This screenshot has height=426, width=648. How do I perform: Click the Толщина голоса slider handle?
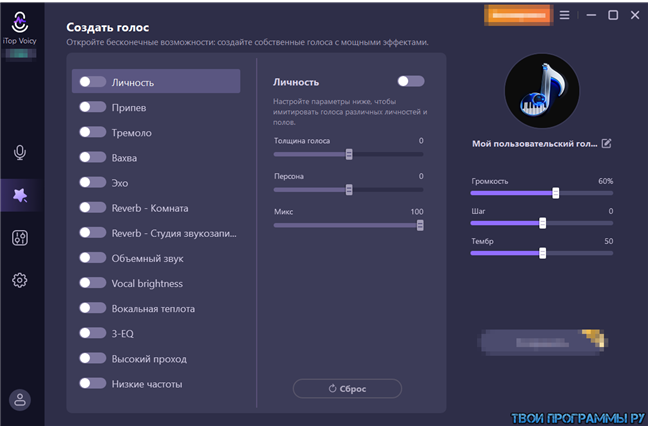(349, 154)
